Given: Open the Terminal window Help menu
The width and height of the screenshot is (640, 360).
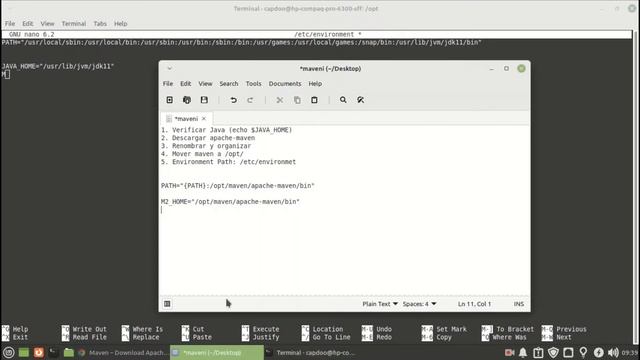Looking at the screenshot, I should 120,24.
